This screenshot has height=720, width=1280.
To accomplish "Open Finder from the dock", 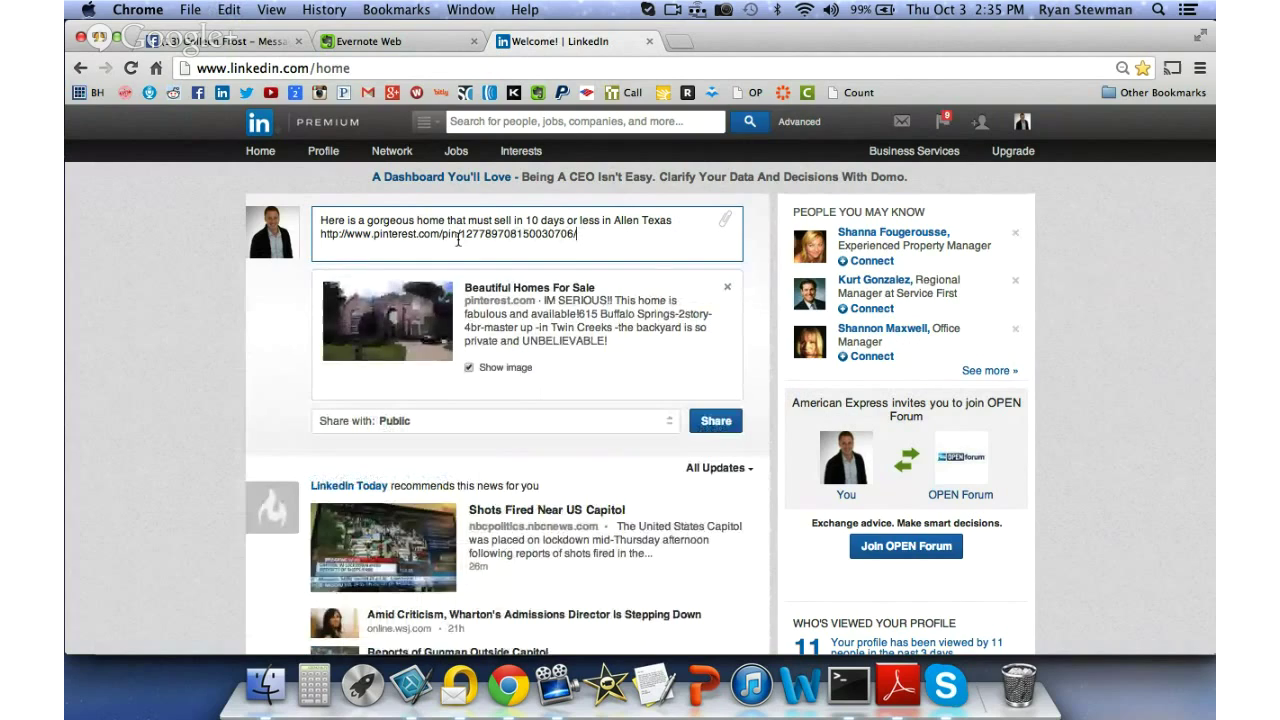I will click(265, 685).
